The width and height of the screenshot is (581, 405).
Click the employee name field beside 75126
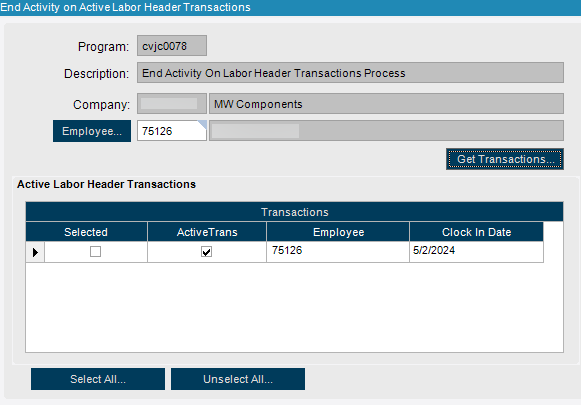pos(386,131)
